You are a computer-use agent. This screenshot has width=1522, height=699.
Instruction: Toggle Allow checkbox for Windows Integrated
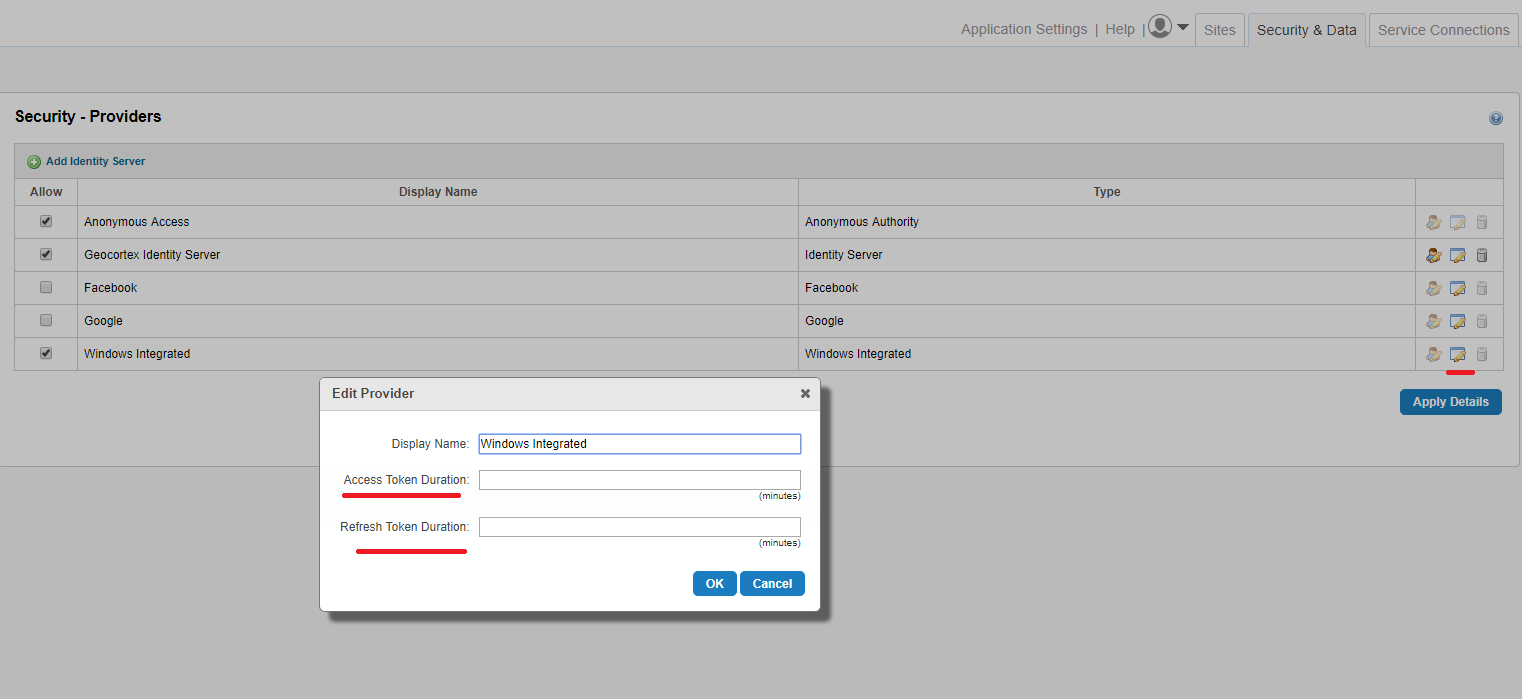[46, 353]
